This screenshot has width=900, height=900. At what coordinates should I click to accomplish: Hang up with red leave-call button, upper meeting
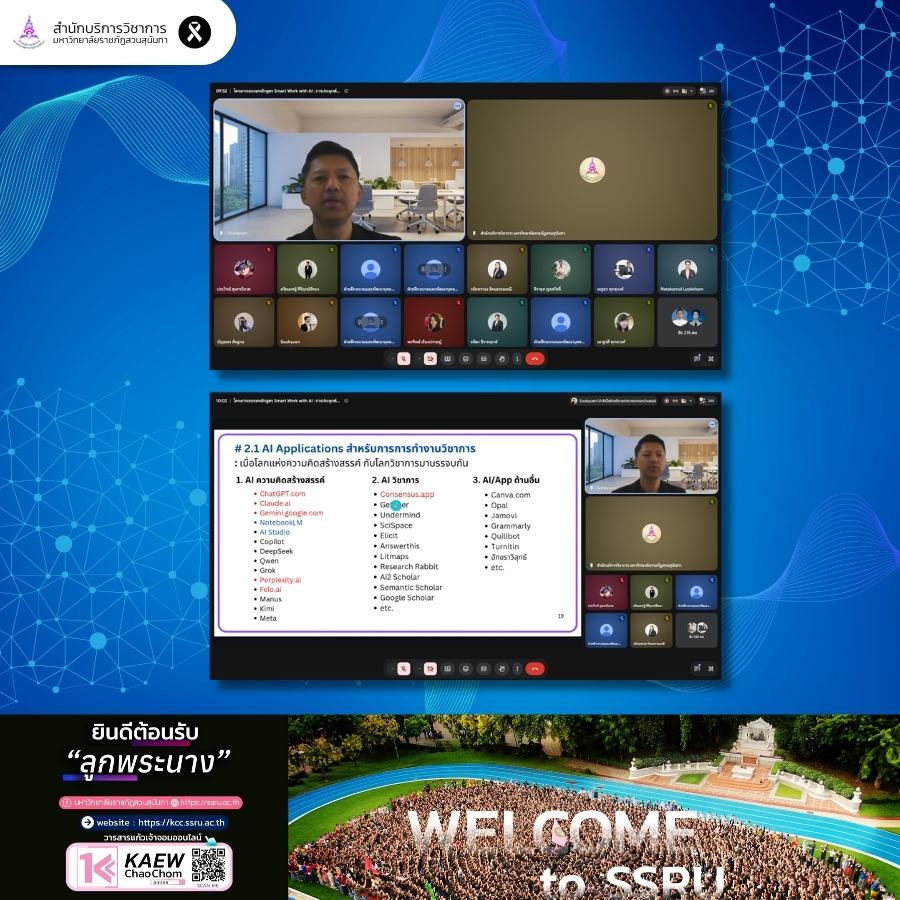point(535,359)
